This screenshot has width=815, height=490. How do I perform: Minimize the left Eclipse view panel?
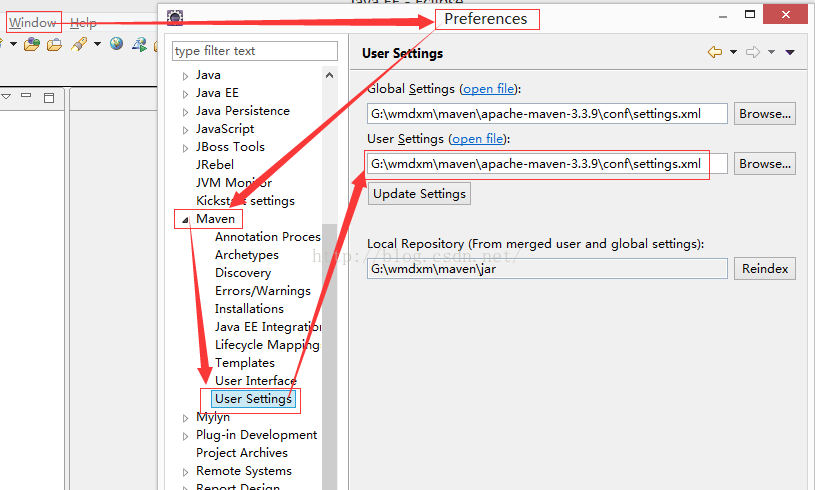coord(26,96)
